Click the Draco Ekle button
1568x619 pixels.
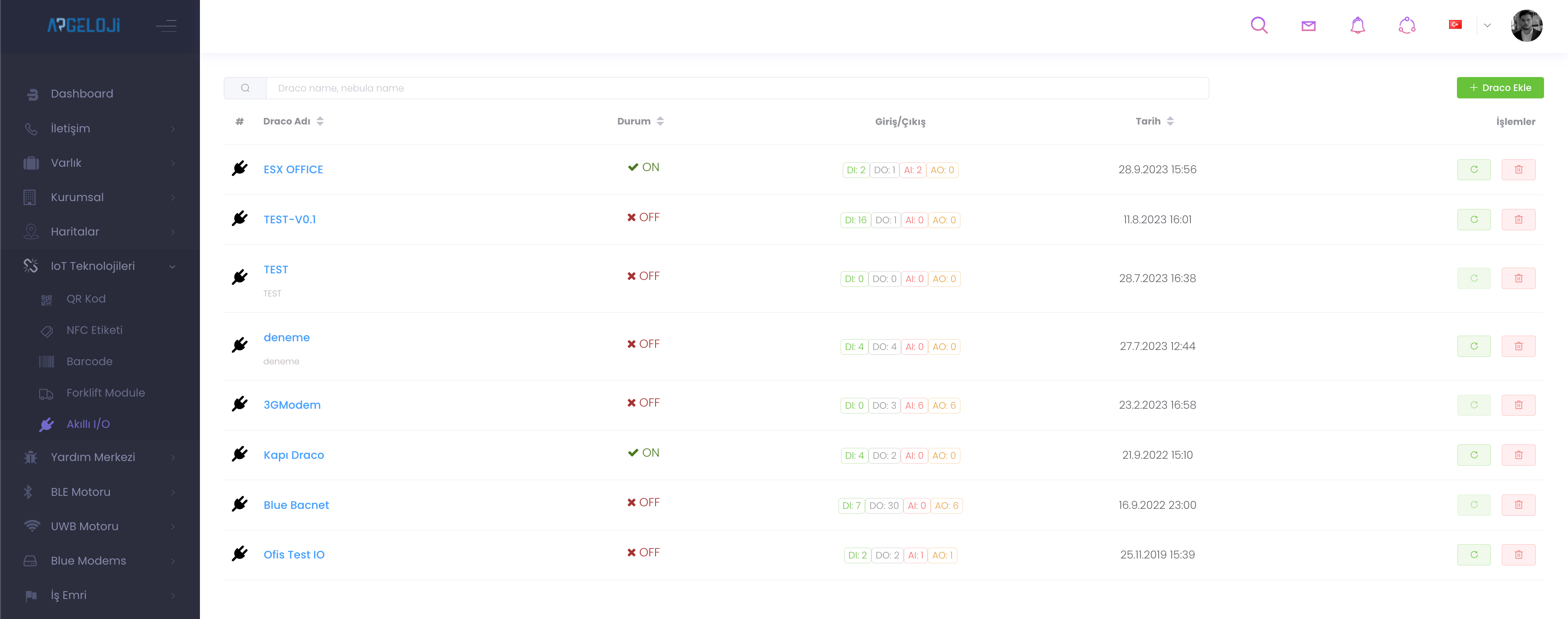1499,87
